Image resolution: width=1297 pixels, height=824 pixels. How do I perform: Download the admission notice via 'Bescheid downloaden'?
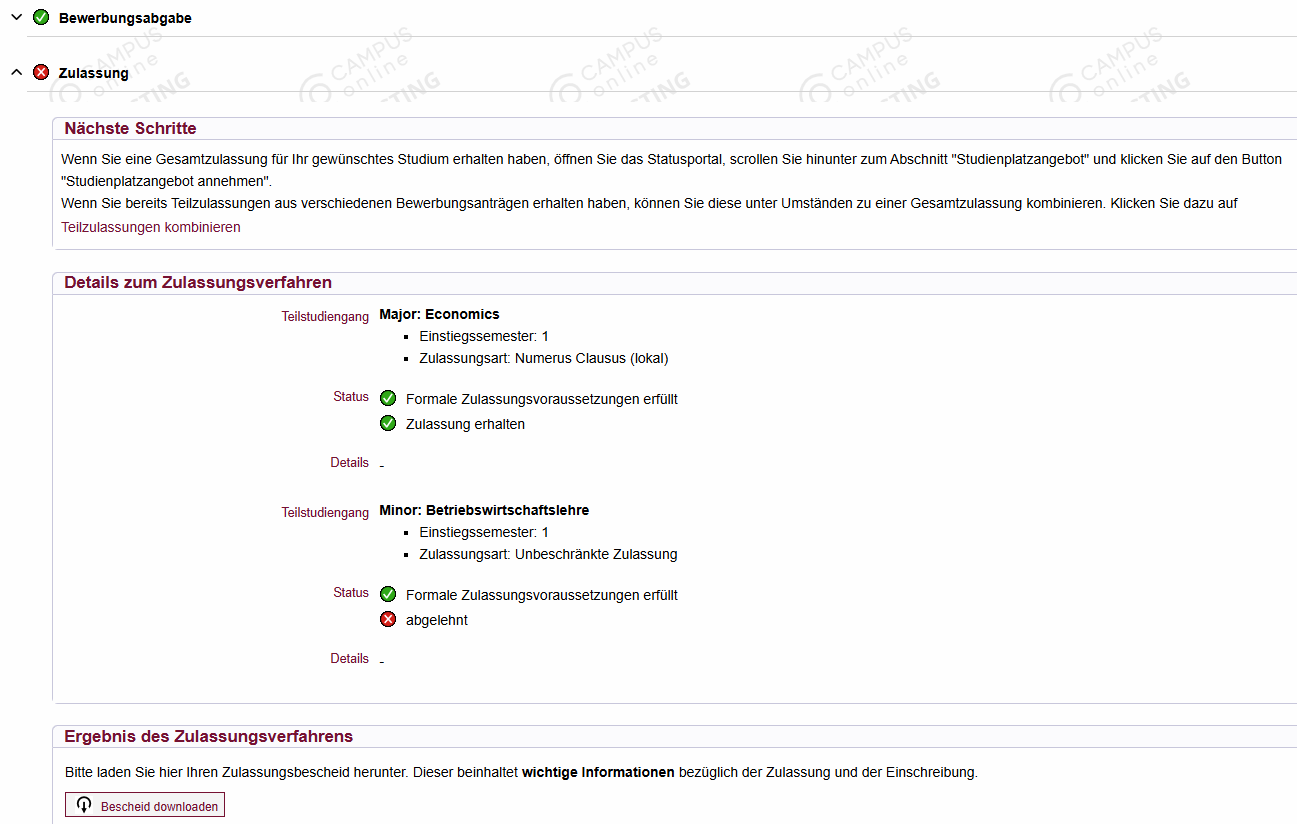145,805
